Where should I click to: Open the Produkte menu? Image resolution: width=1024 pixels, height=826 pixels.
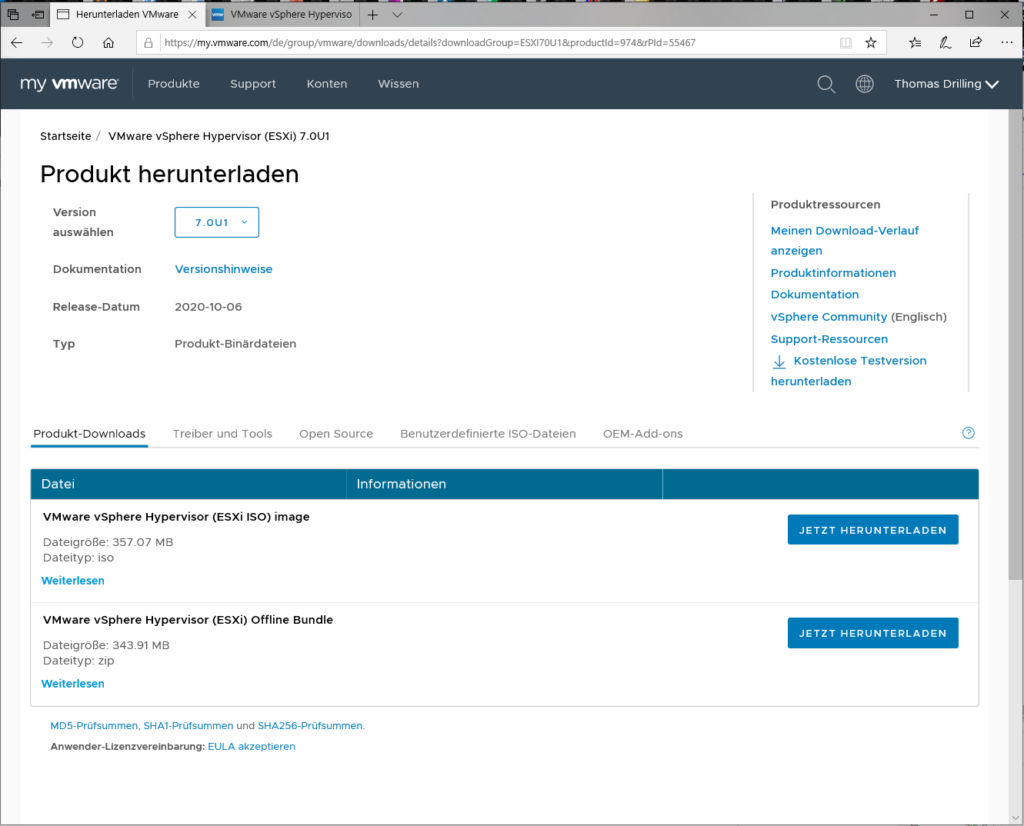(x=174, y=84)
